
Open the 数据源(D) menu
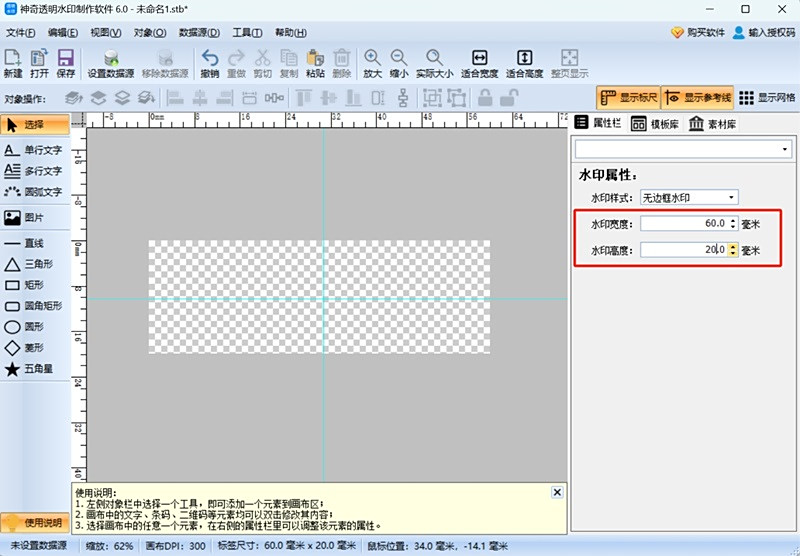(x=199, y=33)
